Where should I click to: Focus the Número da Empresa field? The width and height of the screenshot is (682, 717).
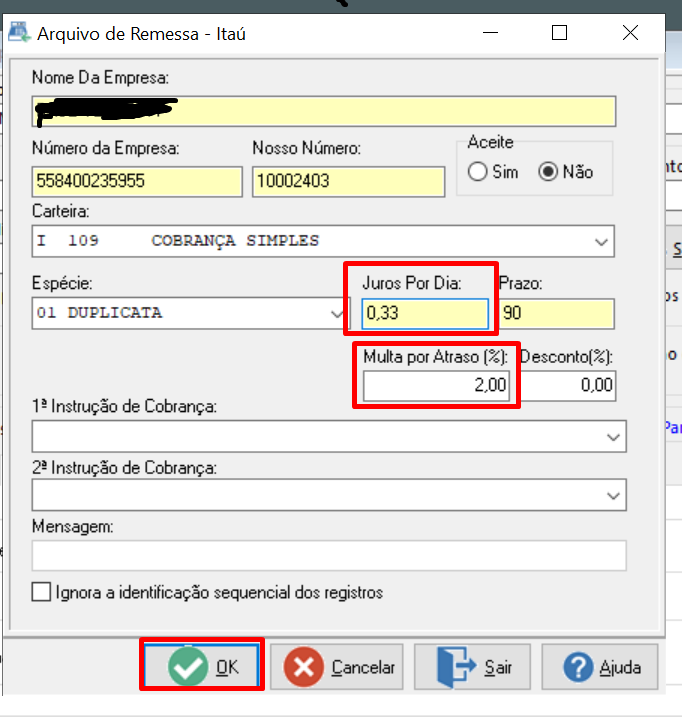coord(137,182)
